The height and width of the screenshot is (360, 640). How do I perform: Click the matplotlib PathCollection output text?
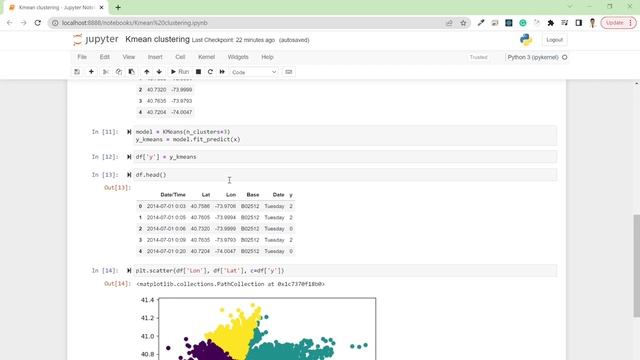[231, 284]
